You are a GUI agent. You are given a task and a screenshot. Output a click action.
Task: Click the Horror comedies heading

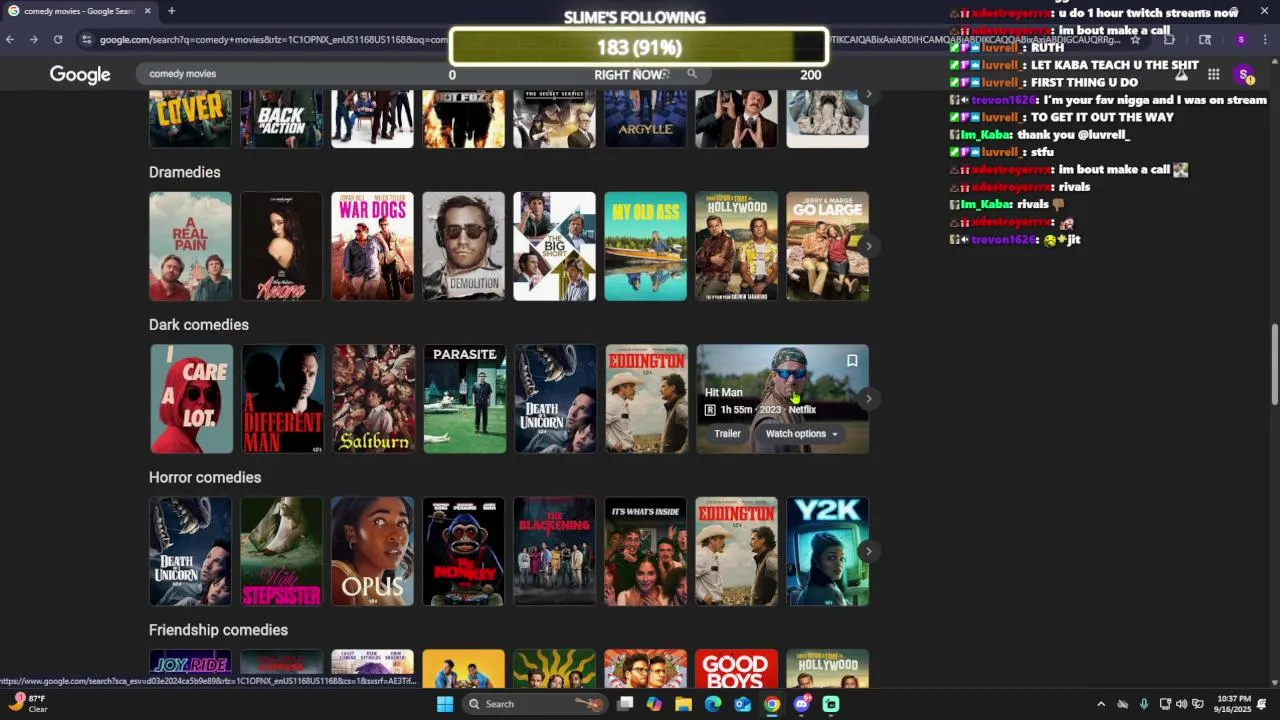point(205,478)
